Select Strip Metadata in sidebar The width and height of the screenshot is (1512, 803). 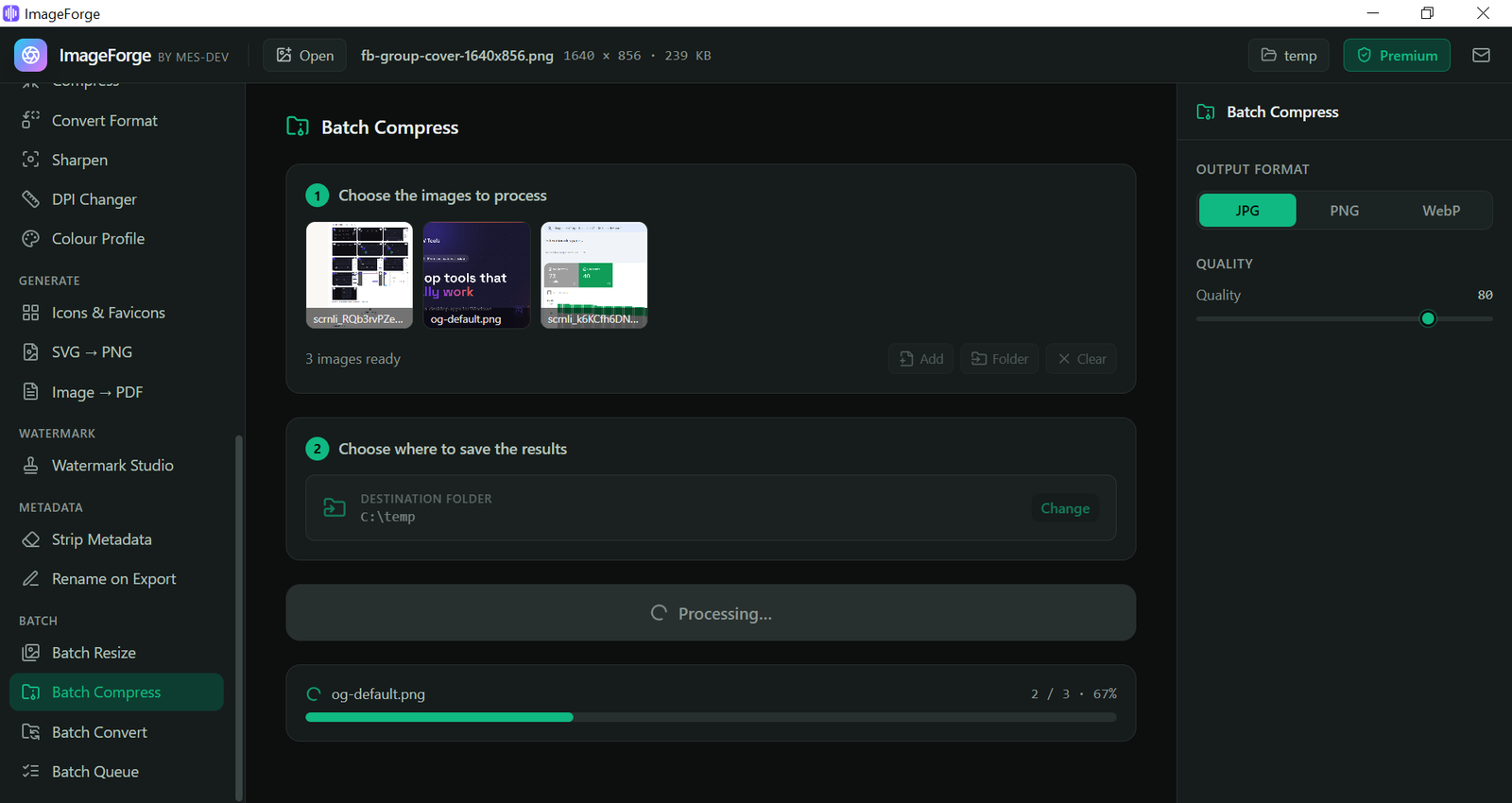pyautogui.click(x=116, y=539)
